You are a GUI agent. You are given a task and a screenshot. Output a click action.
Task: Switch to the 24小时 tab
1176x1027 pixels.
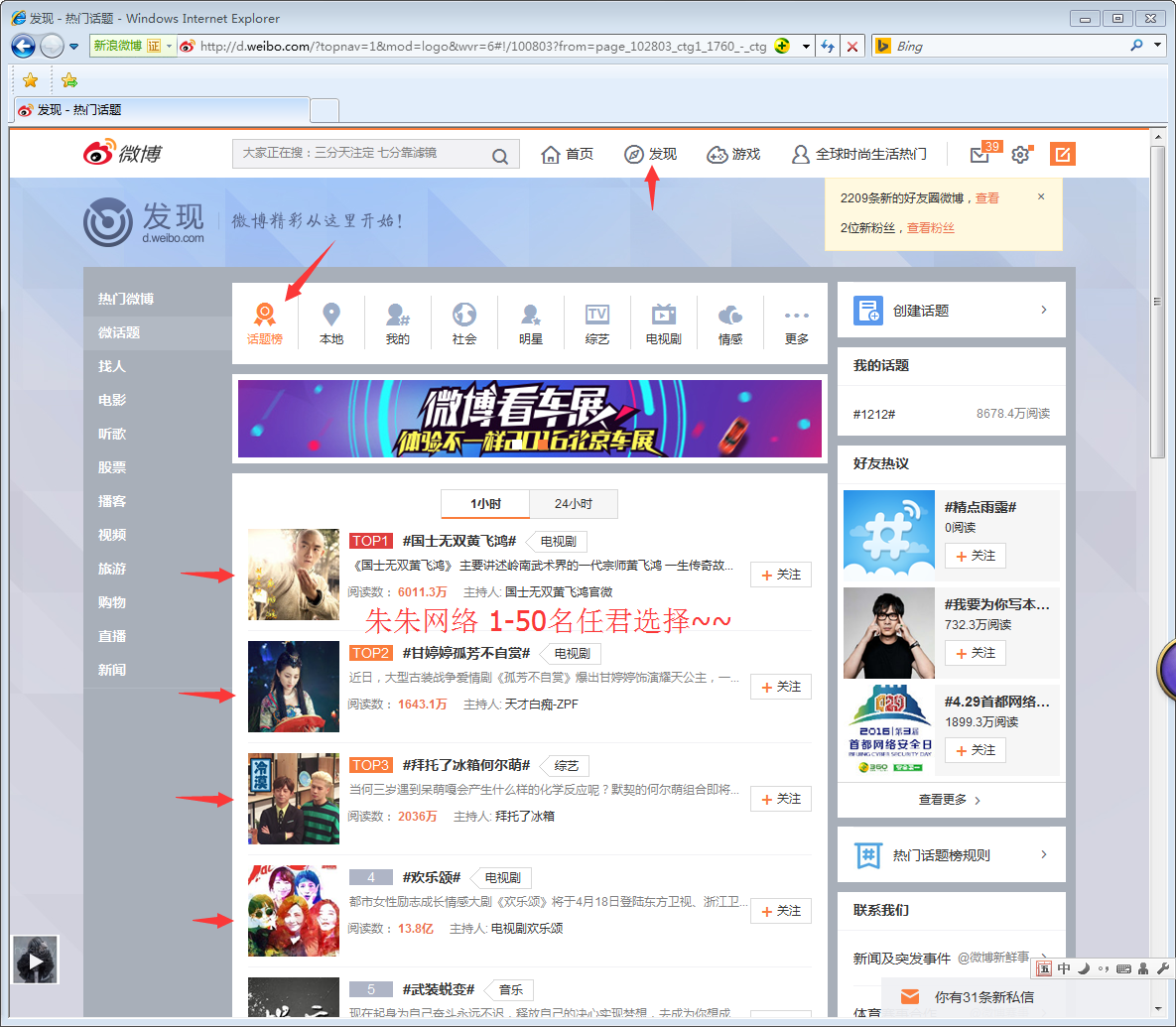pyautogui.click(x=574, y=504)
